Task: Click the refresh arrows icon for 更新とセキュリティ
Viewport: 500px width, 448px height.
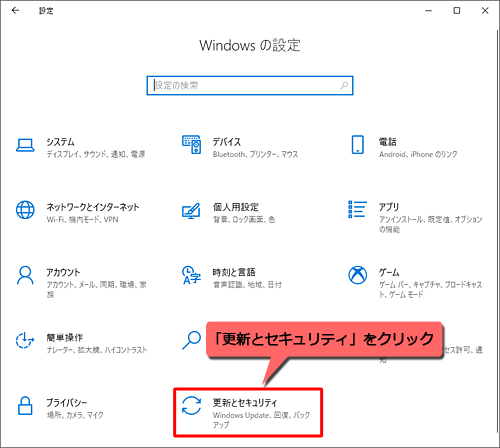Action: (191, 406)
